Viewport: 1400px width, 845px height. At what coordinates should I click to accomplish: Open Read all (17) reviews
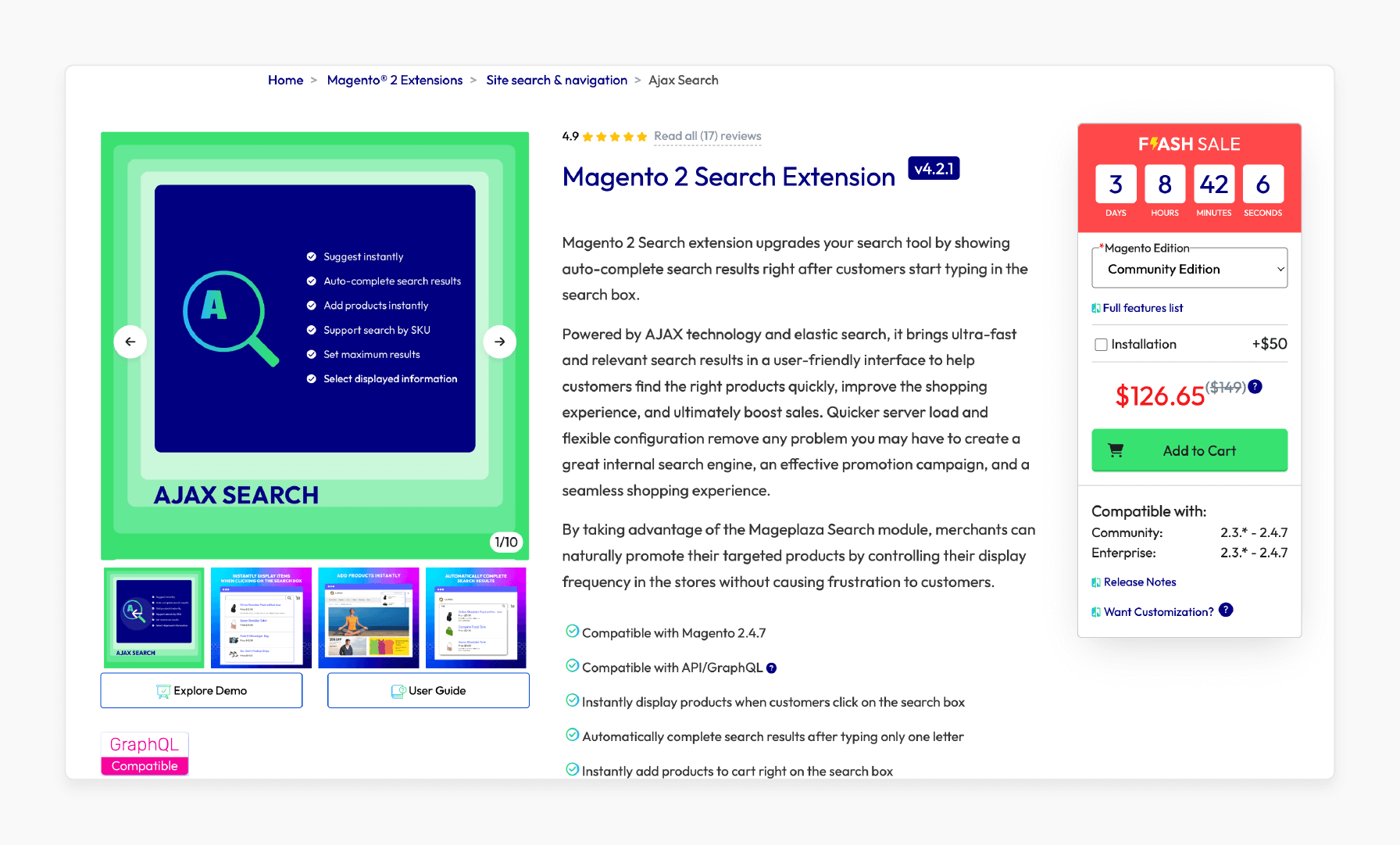(x=706, y=135)
